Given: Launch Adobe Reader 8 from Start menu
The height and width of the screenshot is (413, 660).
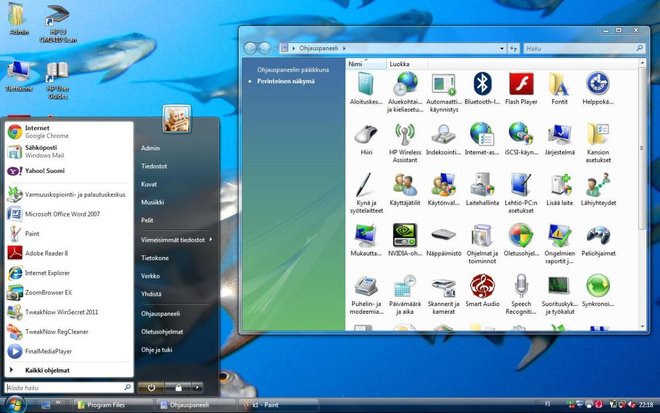Looking at the screenshot, I should (69, 253).
